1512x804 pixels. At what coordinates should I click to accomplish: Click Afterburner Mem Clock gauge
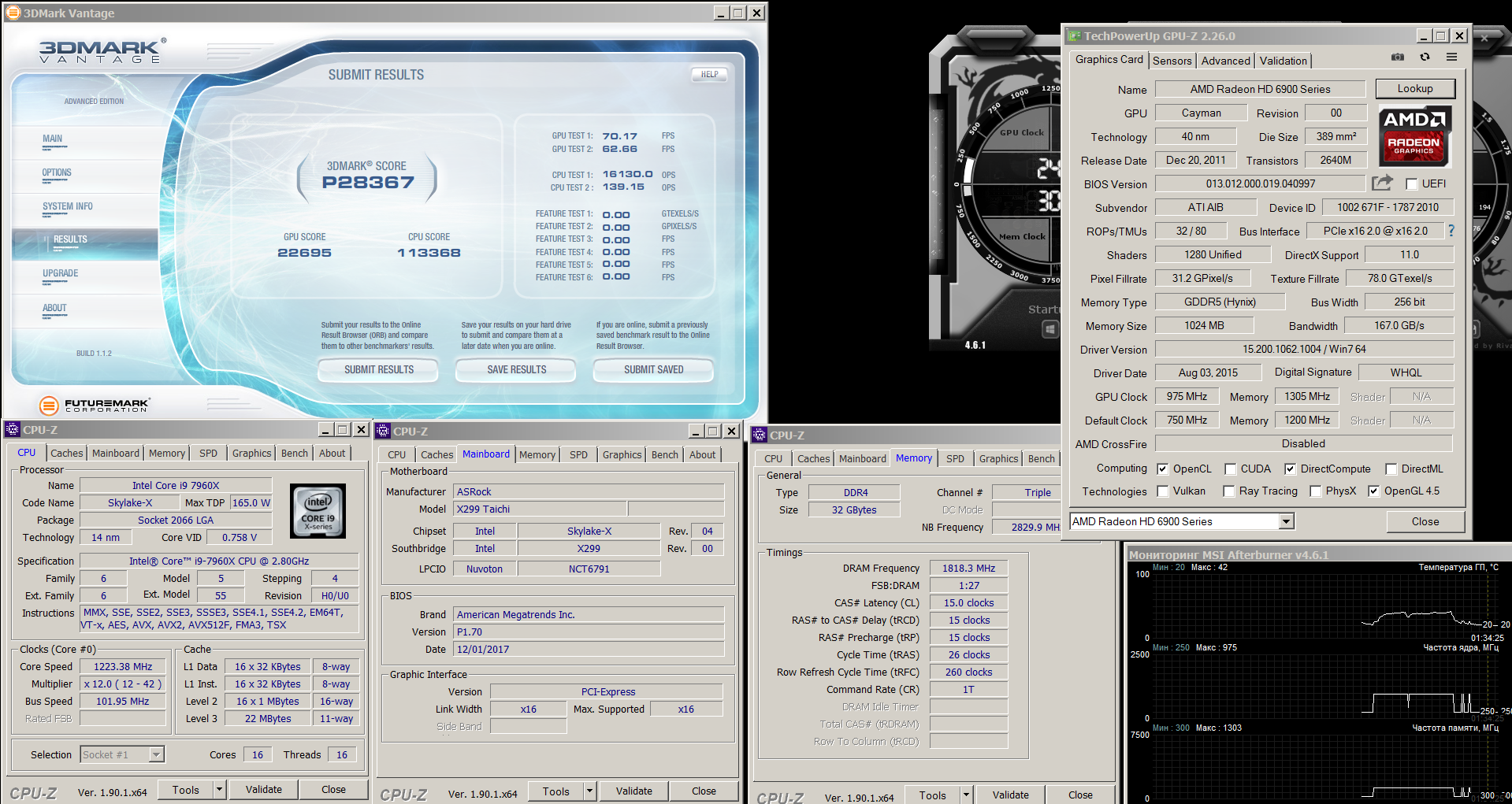[x=1016, y=236]
